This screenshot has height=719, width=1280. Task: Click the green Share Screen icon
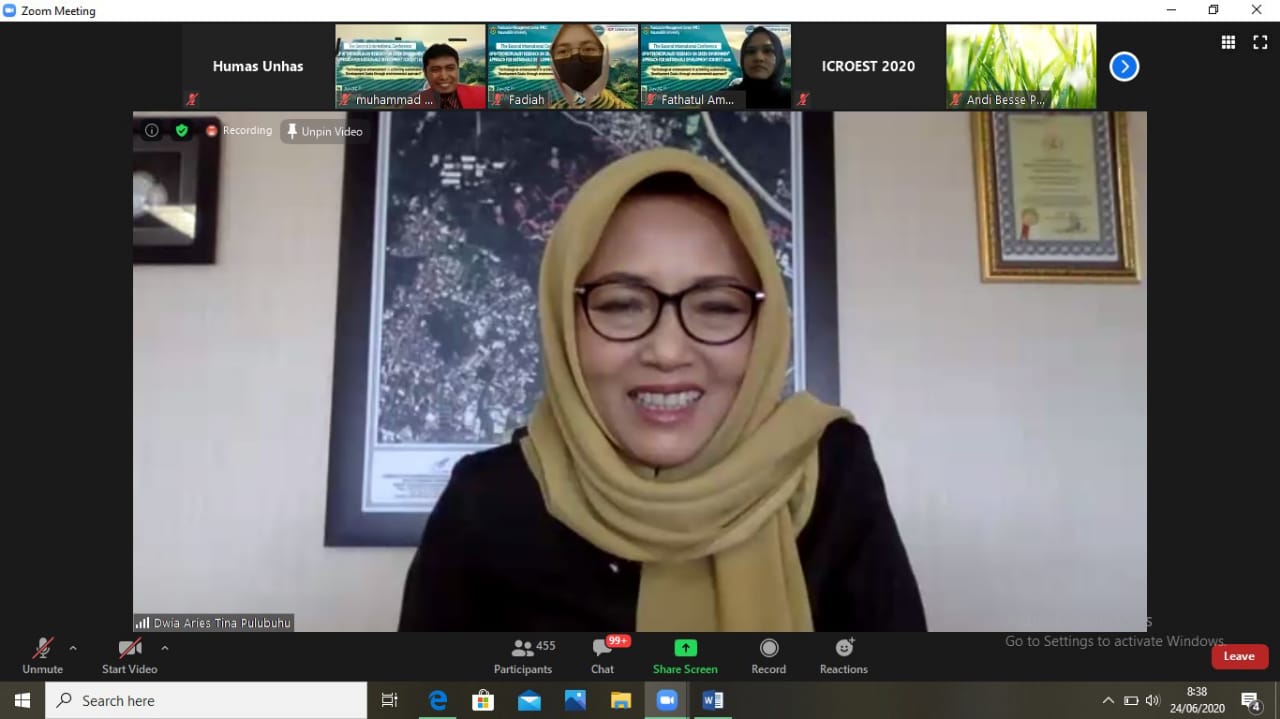(x=685, y=648)
